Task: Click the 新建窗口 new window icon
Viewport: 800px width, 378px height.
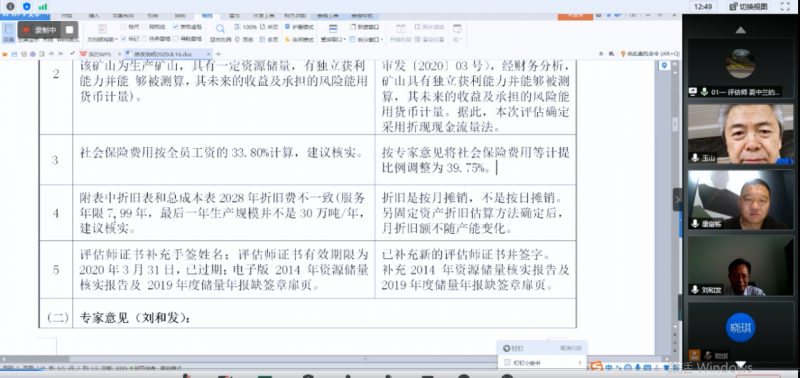Action: pos(365,27)
